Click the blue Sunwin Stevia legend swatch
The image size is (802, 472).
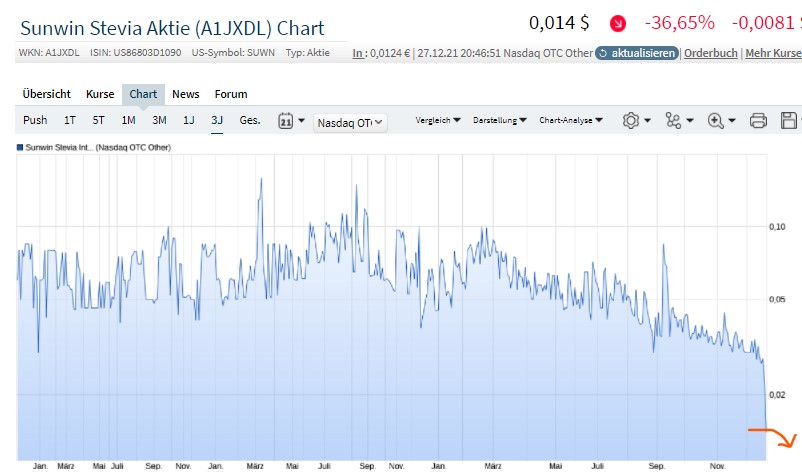(x=20, y=148)
